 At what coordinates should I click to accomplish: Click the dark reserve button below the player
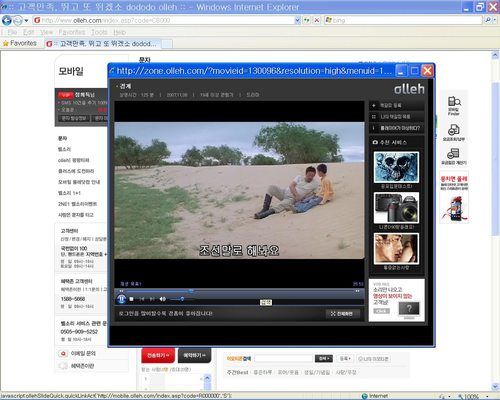pyautogui.click(x=194, y=356)
